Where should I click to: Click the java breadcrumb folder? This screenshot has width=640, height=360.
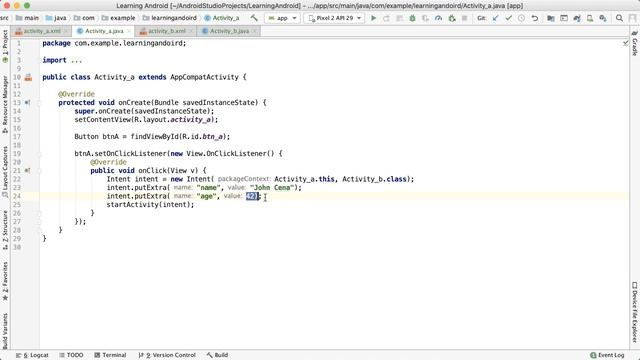point(56,18)
